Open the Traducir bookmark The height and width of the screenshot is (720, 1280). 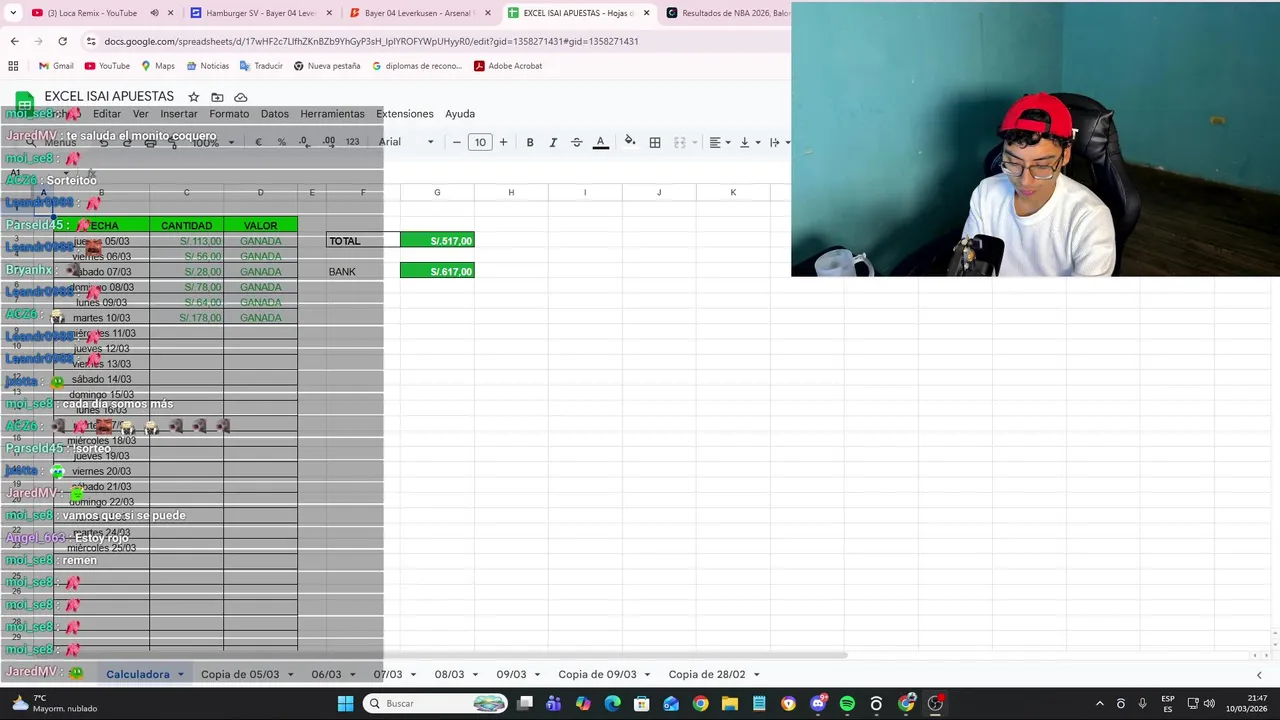tap(261, 66)
